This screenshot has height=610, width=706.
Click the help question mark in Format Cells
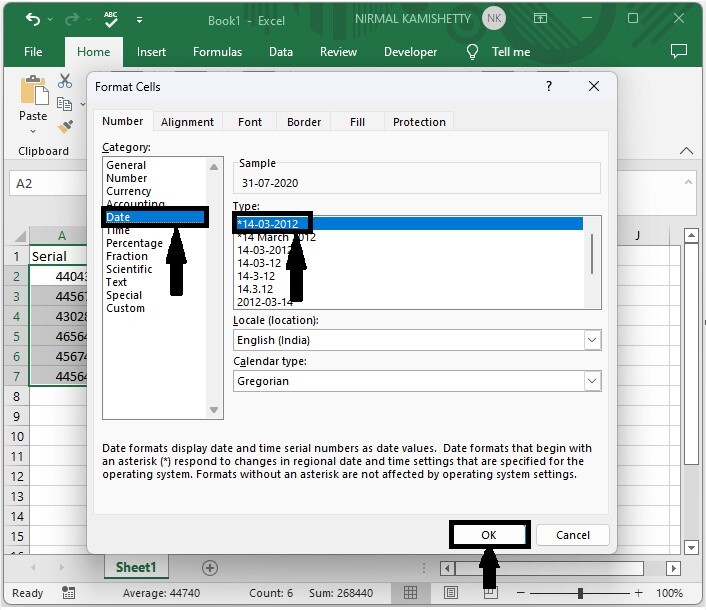(548, 87)
